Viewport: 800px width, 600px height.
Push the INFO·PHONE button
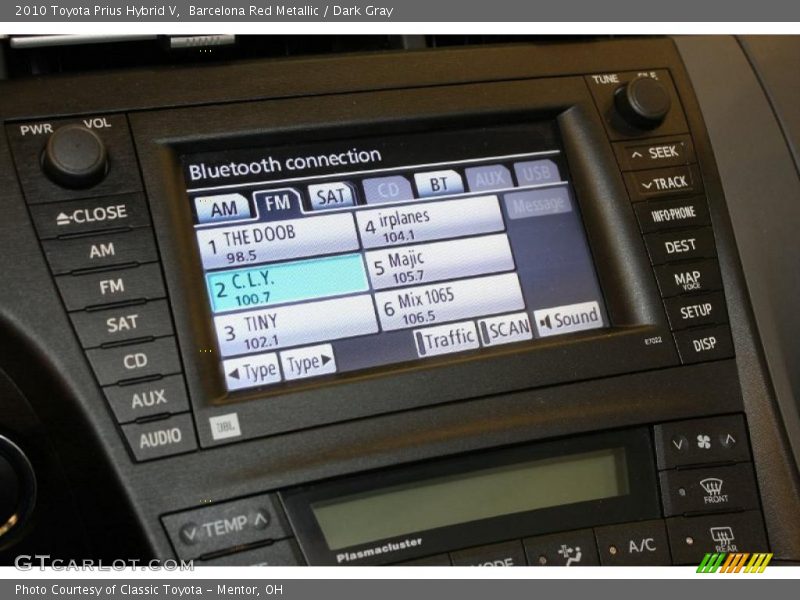tap(673, 215)
